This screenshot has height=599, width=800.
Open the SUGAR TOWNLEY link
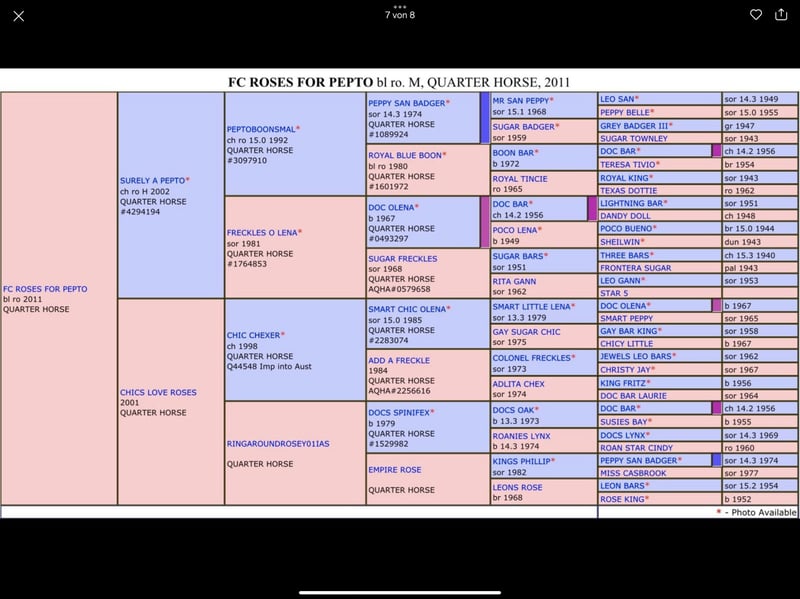(634, 139)
